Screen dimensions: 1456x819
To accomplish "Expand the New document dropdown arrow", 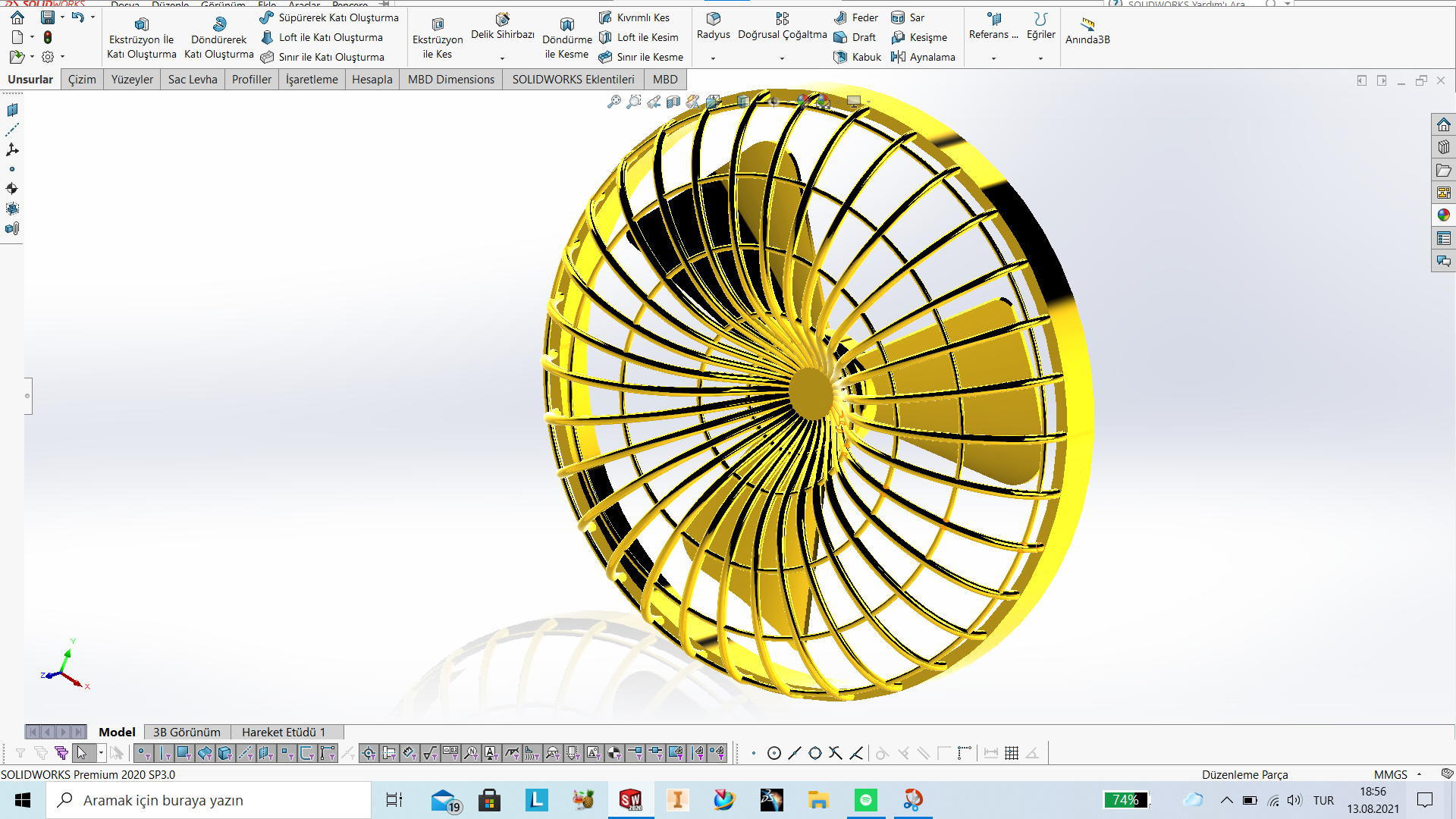I will (x=32, y=37).
